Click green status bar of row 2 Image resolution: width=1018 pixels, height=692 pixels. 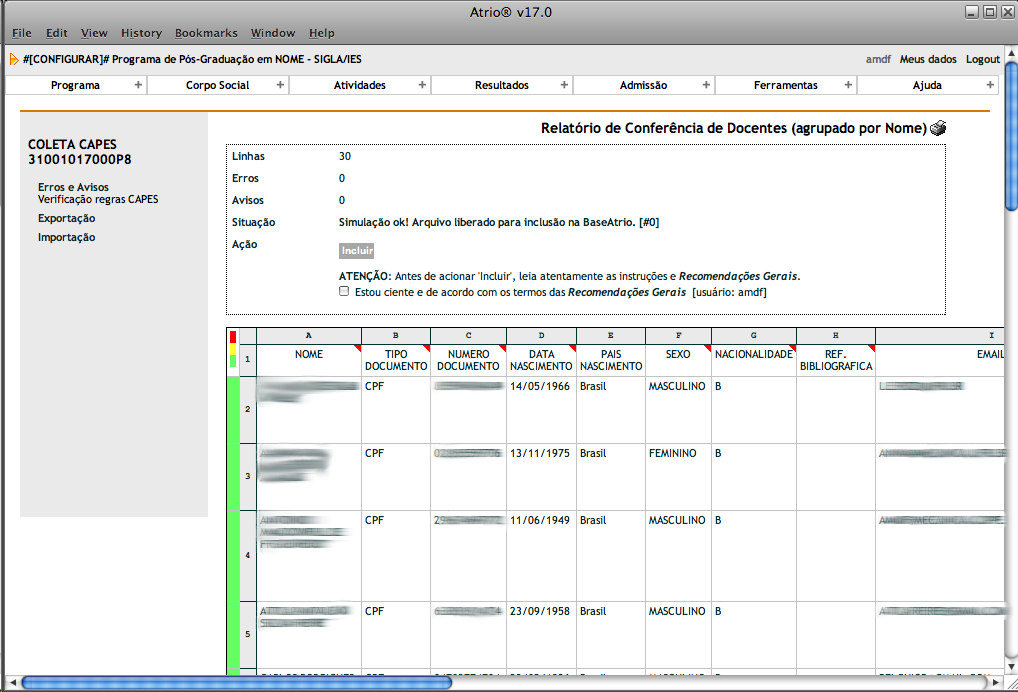(x=233, y=410)
